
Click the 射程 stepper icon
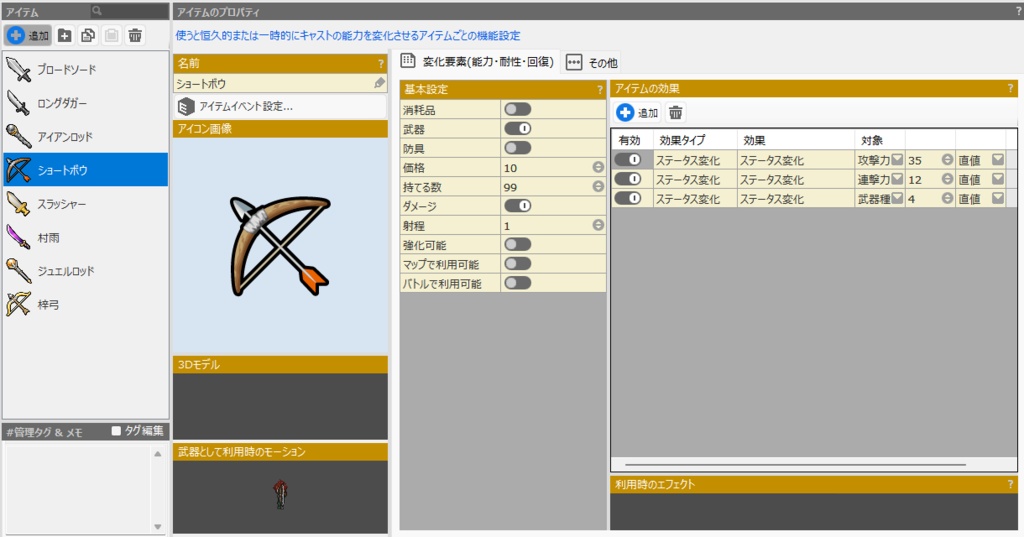point(598,225)
